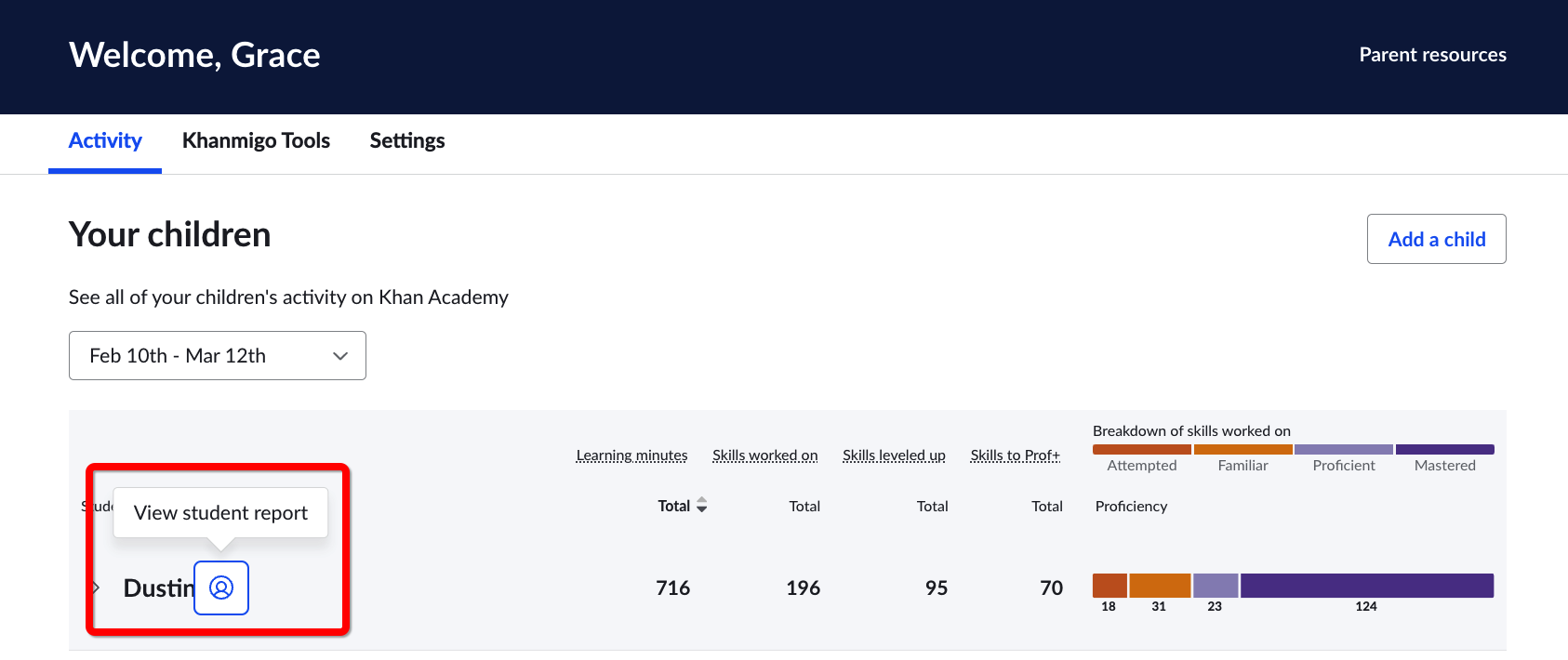This screenshot has width=1568, height=660.
Task: Open the Khanmigo Tools tab
Action: click(256, 140)
